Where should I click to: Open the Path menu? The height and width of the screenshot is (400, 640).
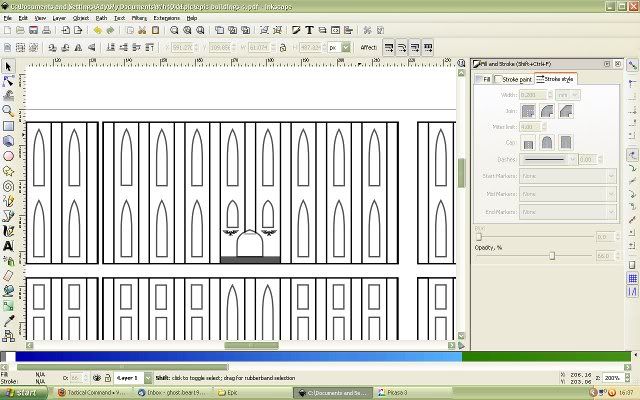pos(101,18)
